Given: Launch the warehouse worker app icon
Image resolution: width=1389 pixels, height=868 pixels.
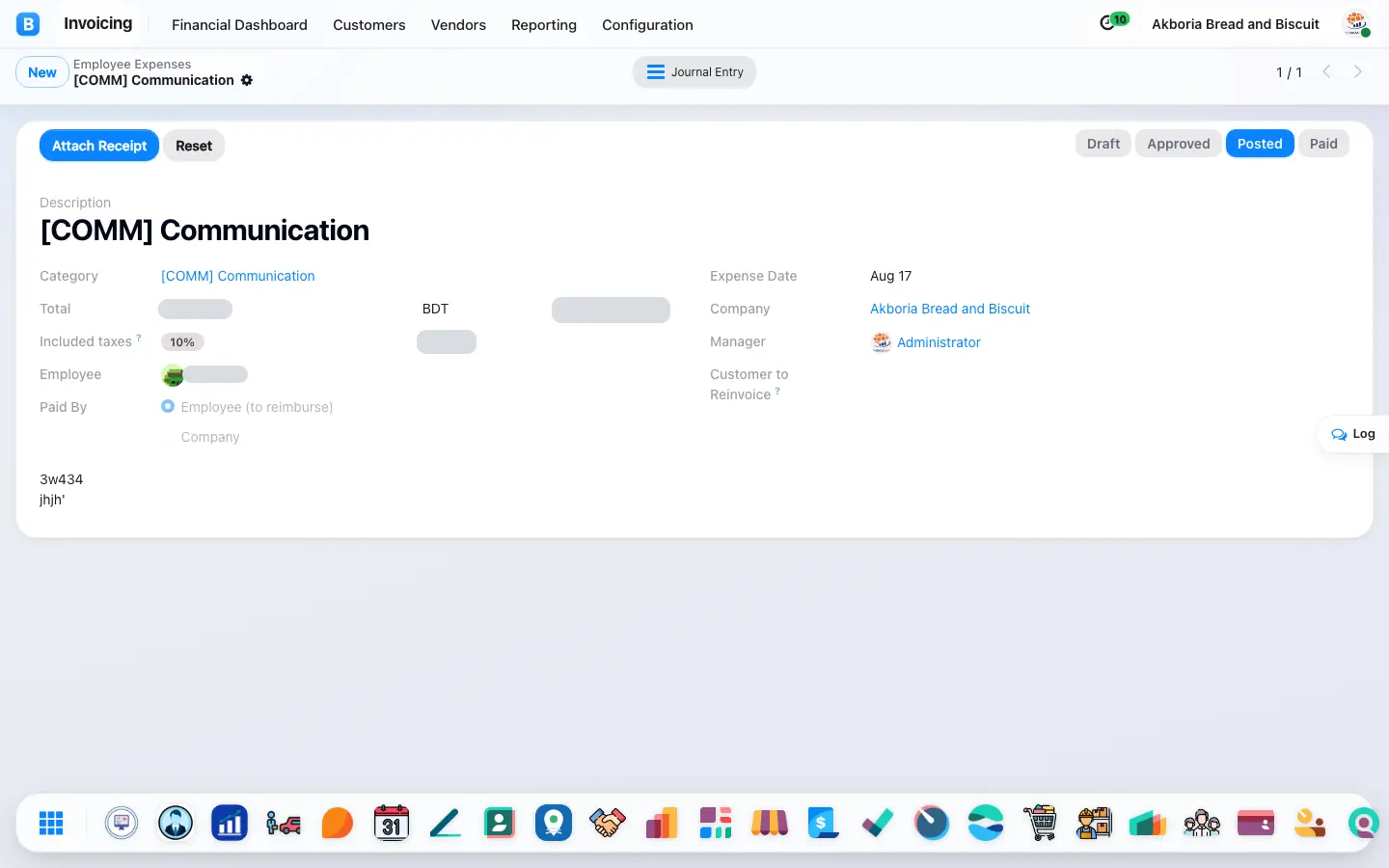Looking at the screenshot, I should [1094, 823].
